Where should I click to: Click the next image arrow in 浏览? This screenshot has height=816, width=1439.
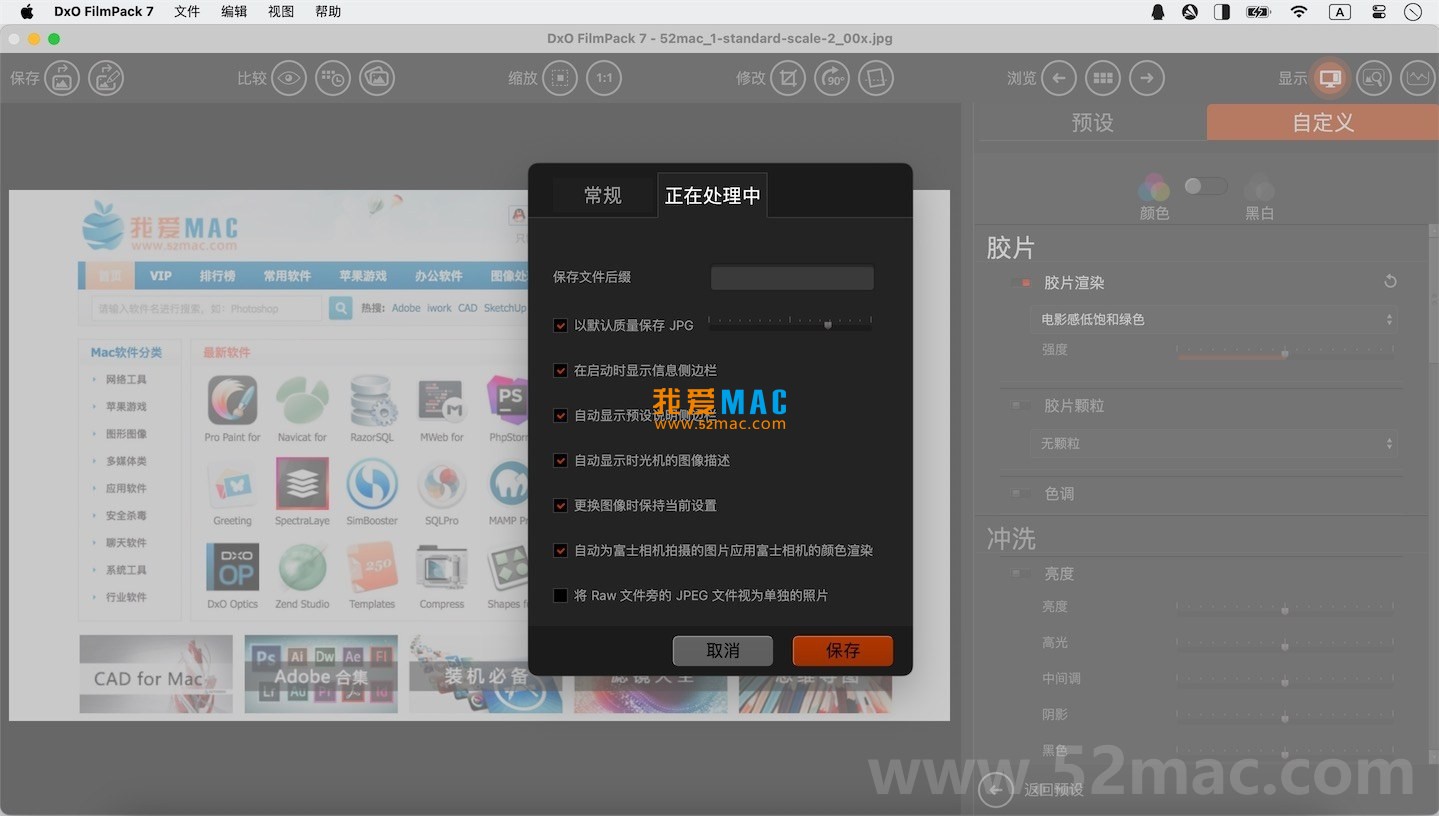(x=1147, y=78)
